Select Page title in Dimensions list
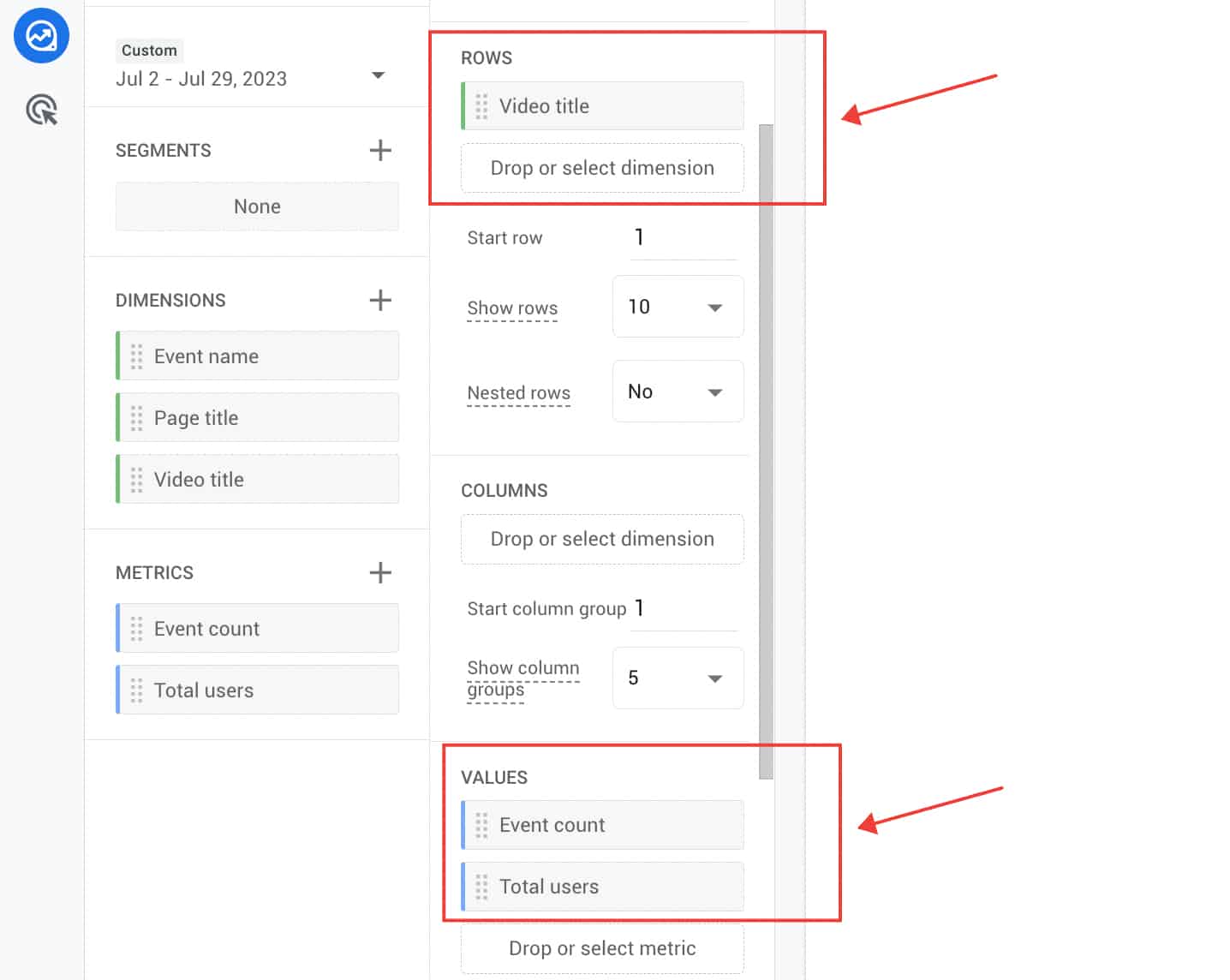This screenshot has width=1230, height=980. (257, 418)
